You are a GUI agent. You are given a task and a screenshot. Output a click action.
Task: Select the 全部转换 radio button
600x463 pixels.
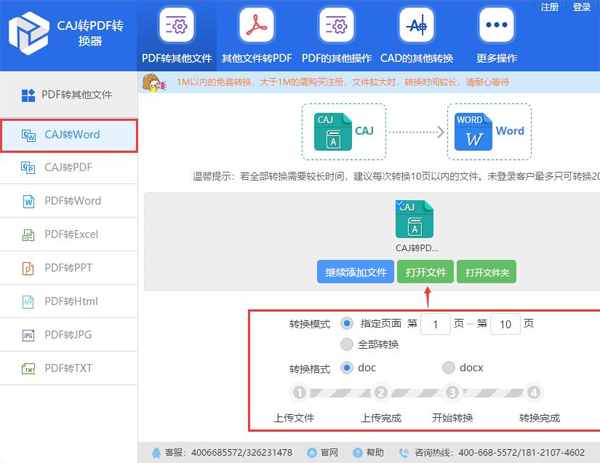pos(347,345)
